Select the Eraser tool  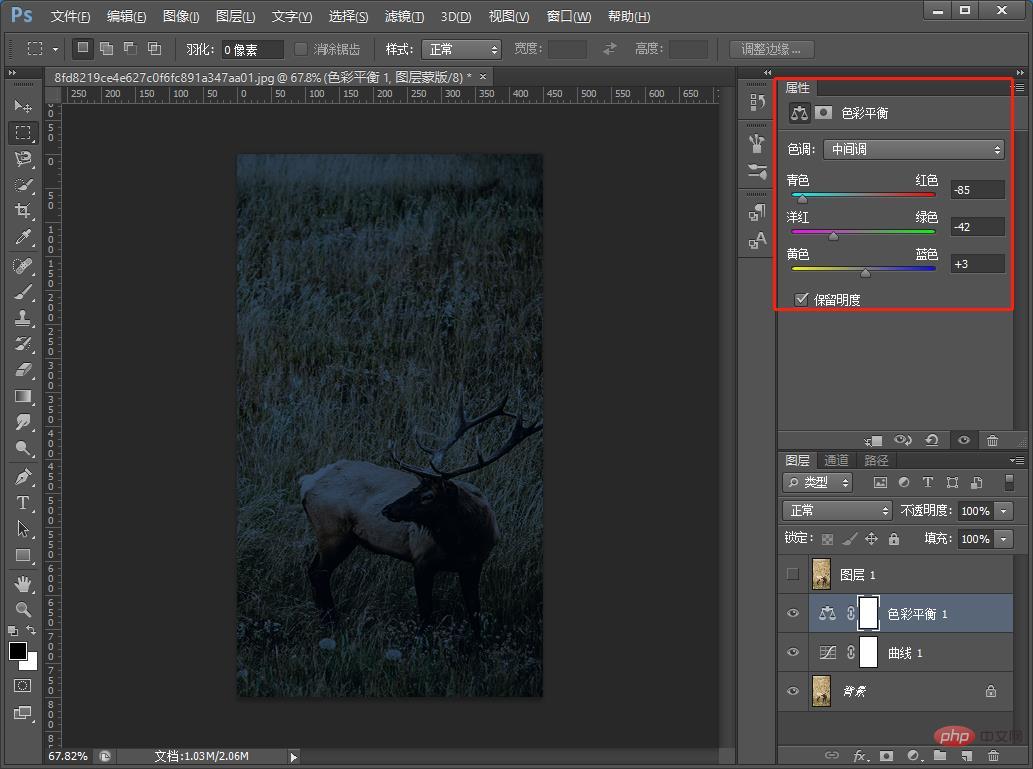pyautogui.click(x=23, y=370)
